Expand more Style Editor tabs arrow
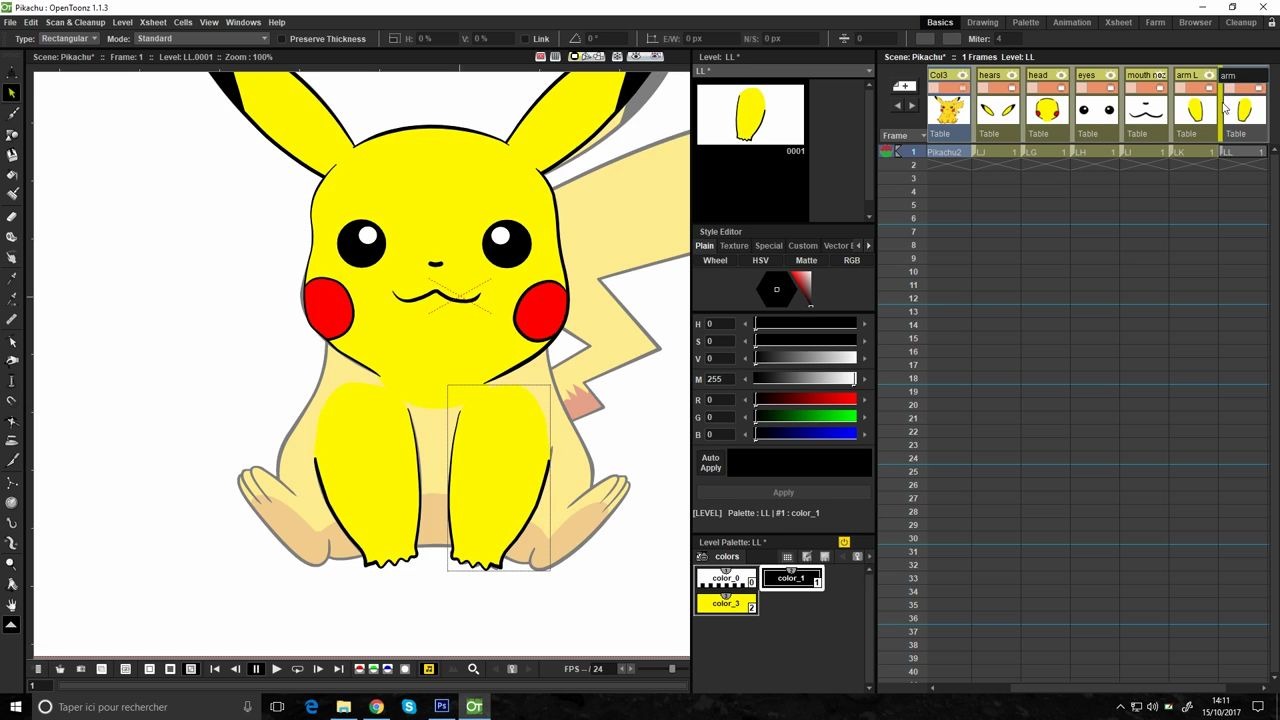The image size is (1280, 720). 868,245
